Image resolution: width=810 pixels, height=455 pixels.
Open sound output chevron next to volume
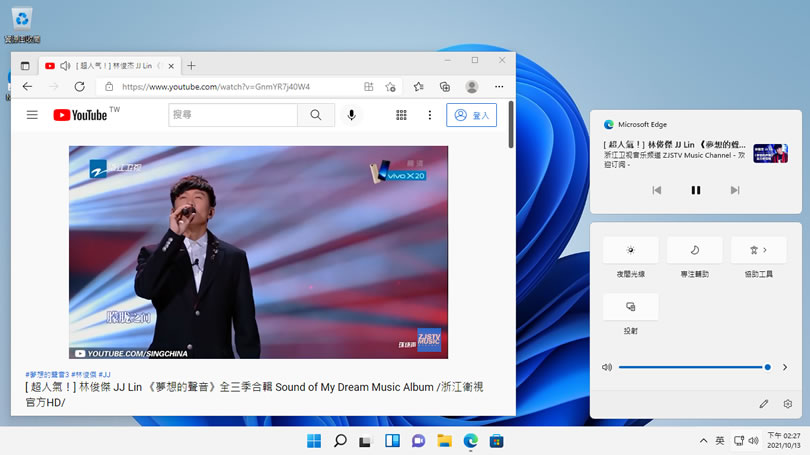[785, 367]
